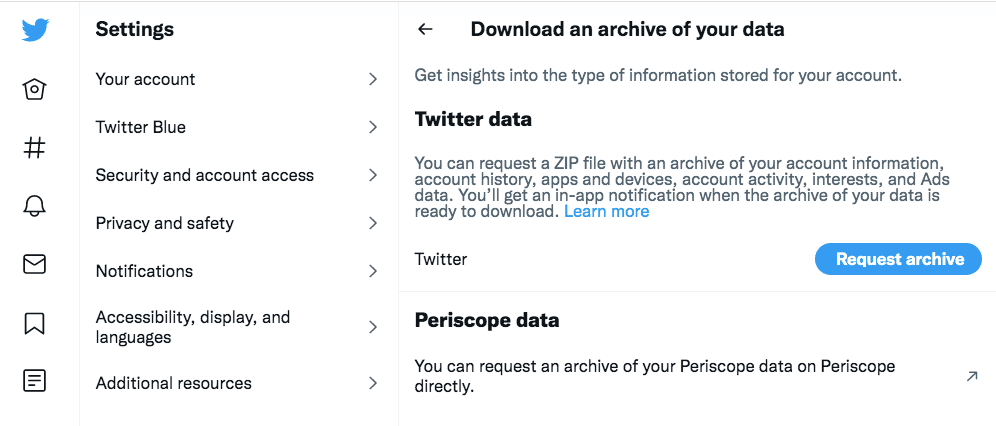Image resolution: width=996 pixels, height=426 pixels.
Task: Open Lists icon in sidebar
Action: coord(34,381)
